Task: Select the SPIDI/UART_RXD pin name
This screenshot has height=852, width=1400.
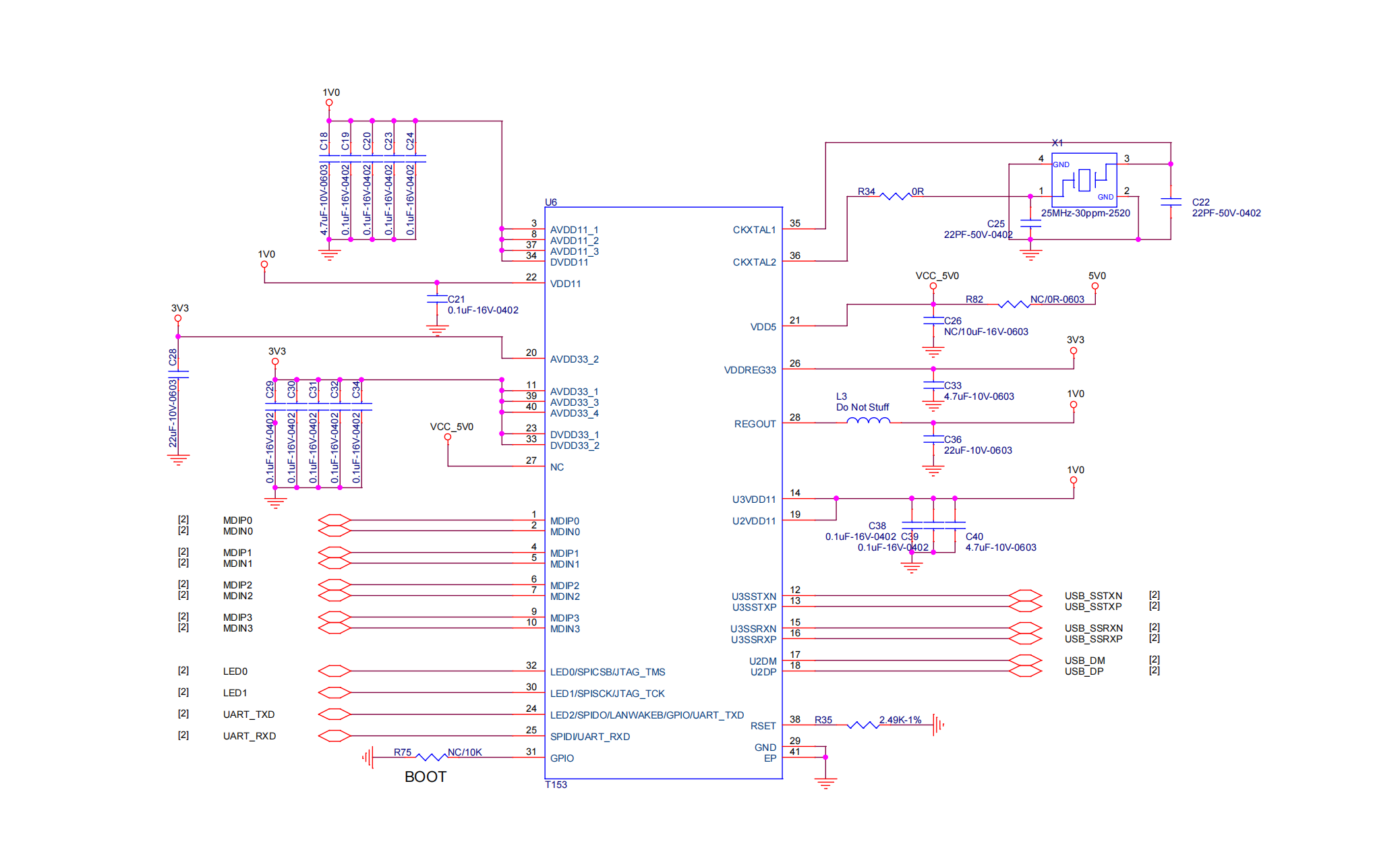Action: point(590,737)
